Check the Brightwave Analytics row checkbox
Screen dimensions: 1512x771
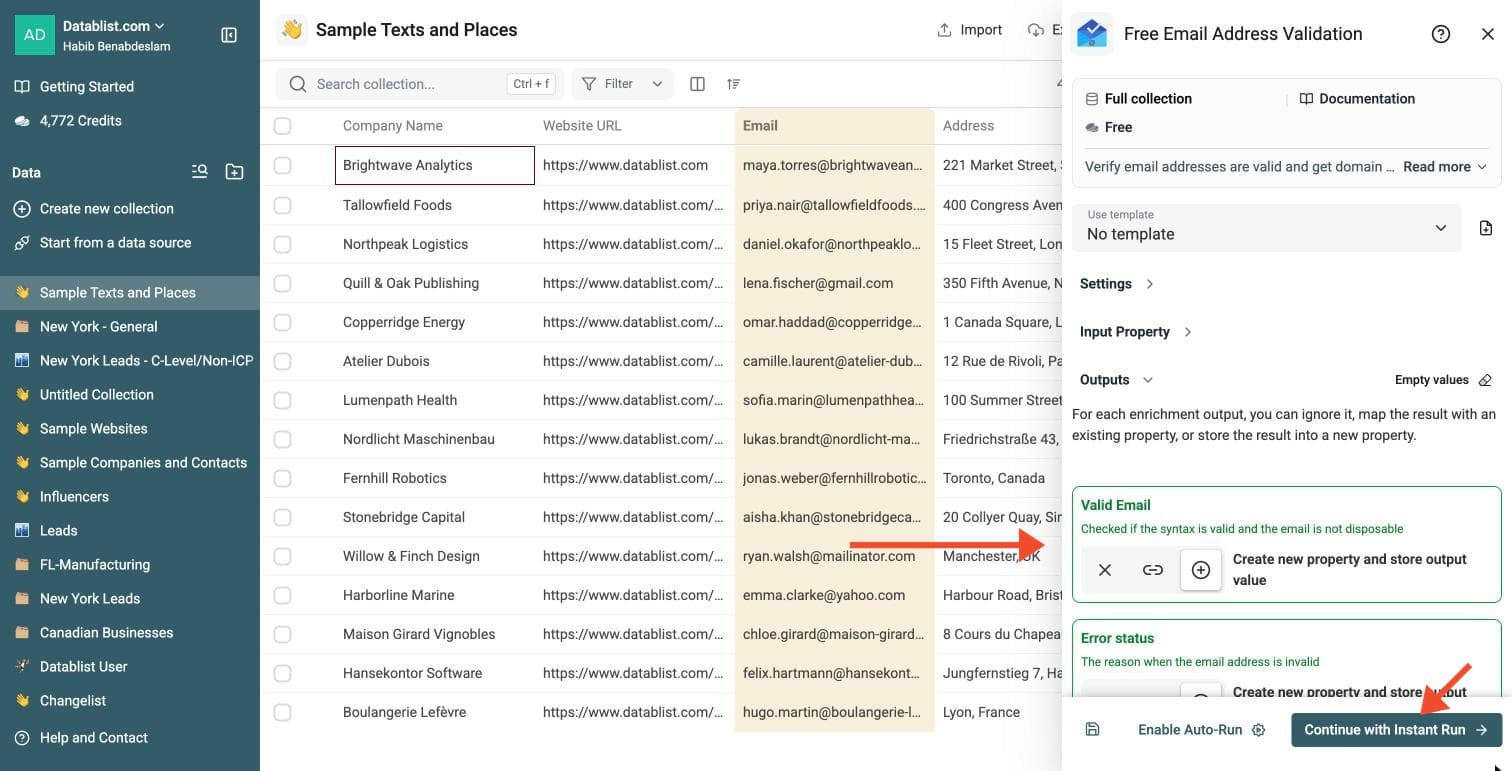coord(283,165)
